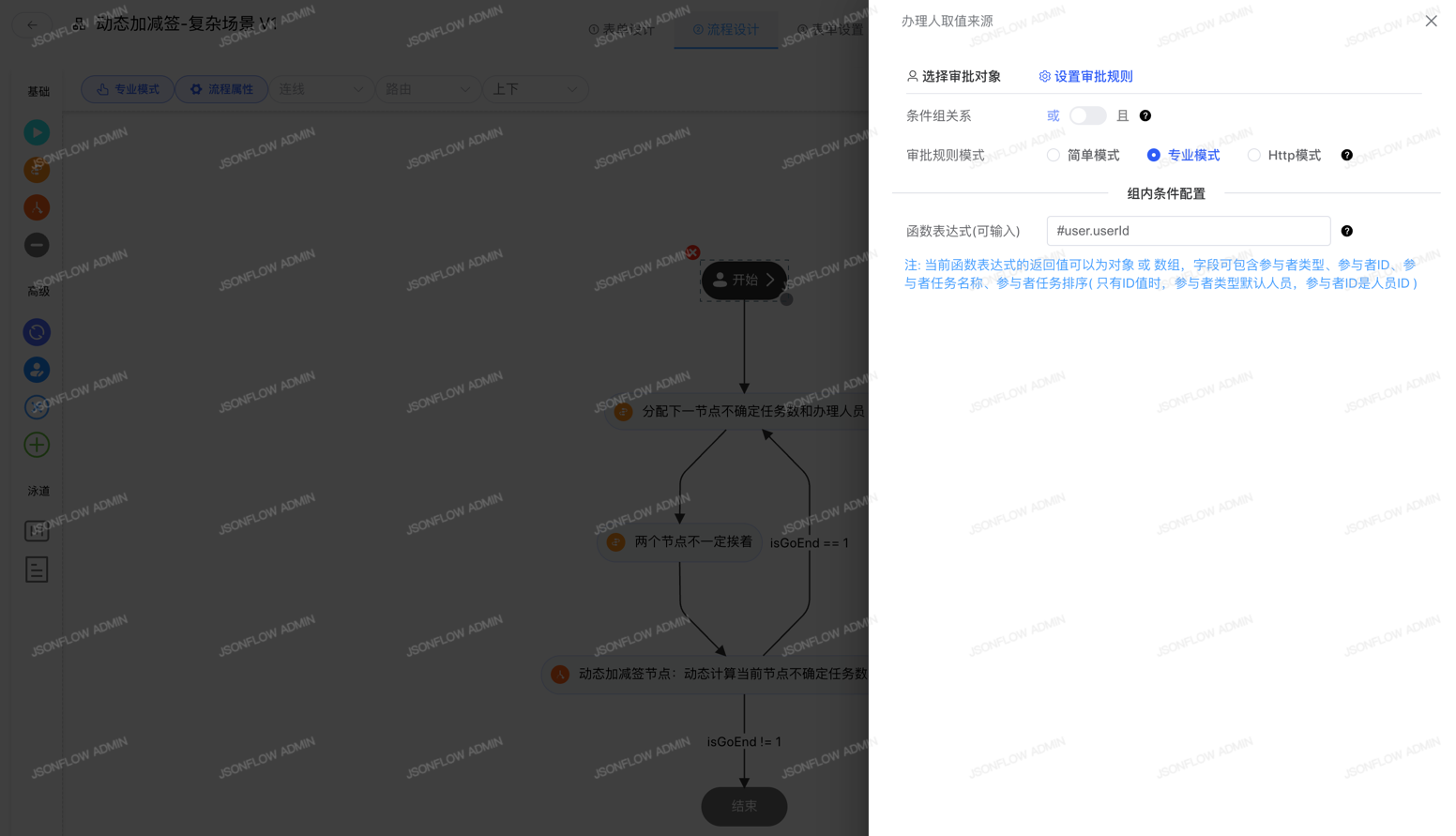1456x836 pixels.
Task: Expand the 上下 direction dropdown
Action: pyautogui.click(x=535, y=89)
